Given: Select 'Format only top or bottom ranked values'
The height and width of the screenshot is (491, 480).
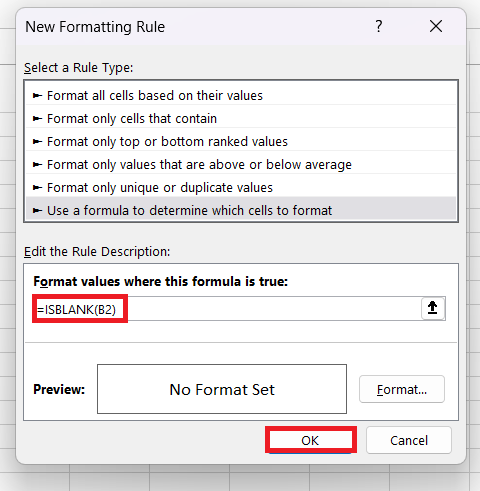Looking at the screenshot, I should [241, 142].
